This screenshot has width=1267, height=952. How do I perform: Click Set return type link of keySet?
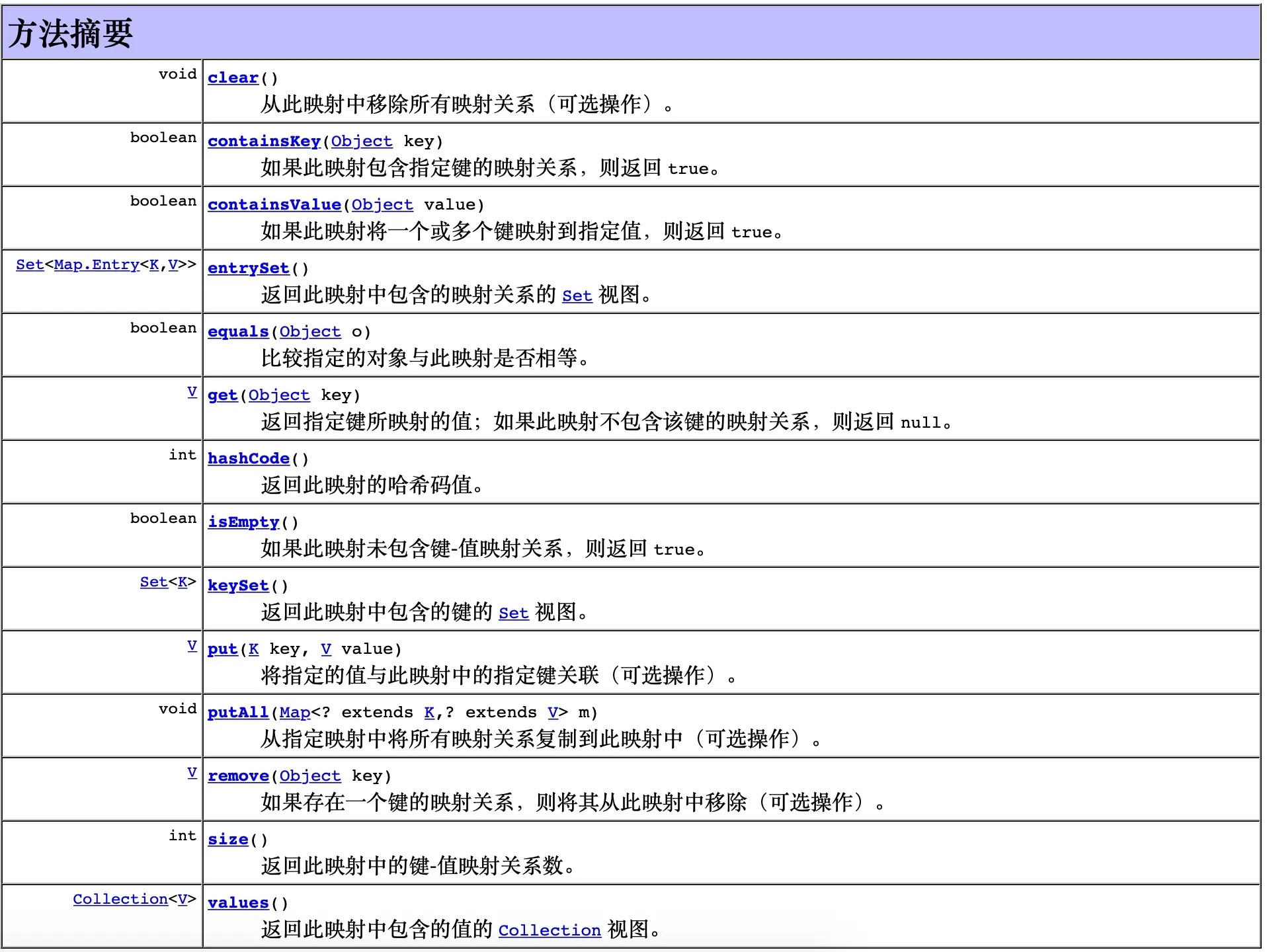154,582
